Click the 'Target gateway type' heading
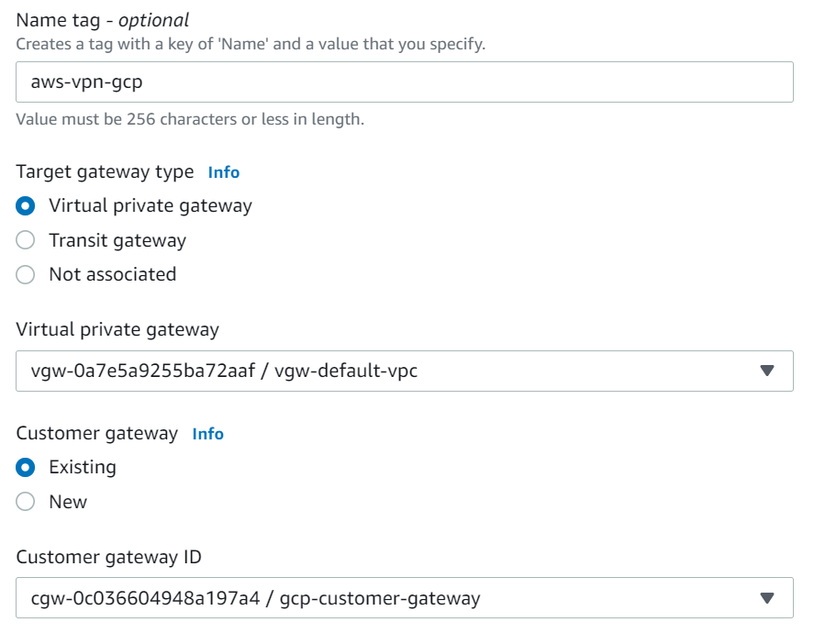 (105, 172)
